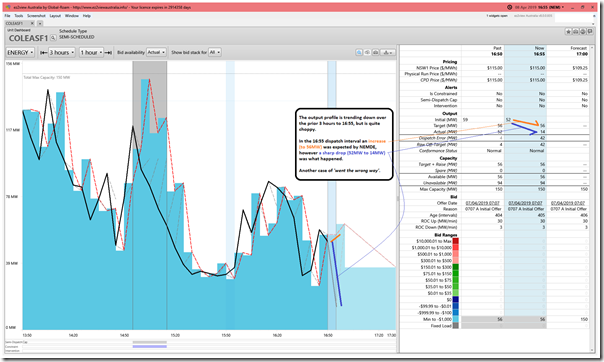Click the 15:50 tick on the time axis
This screenshot has width=604, height=362.
pos(226,335)
